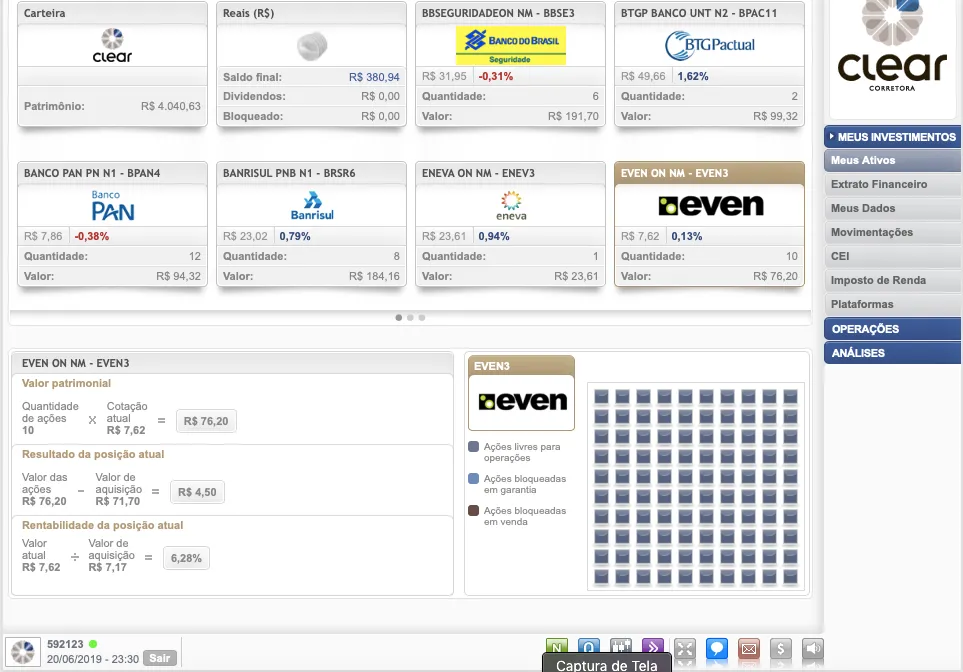This screenshot has height=672, width=963.
Task: Click the purple double-arrow icon
Action: coord(653,649)
